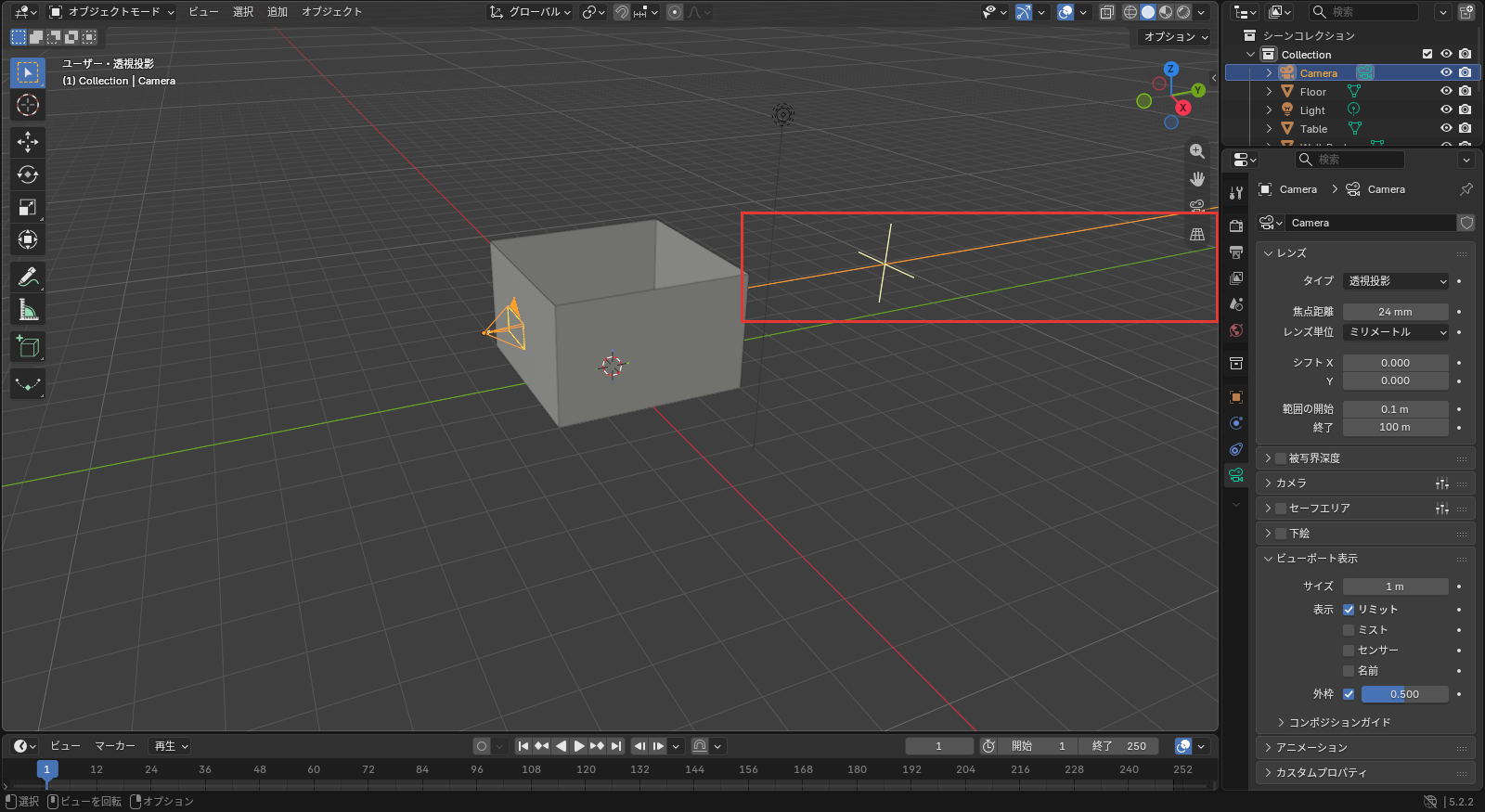
Task: Activate the Move tool
Action: coord(28,142)
